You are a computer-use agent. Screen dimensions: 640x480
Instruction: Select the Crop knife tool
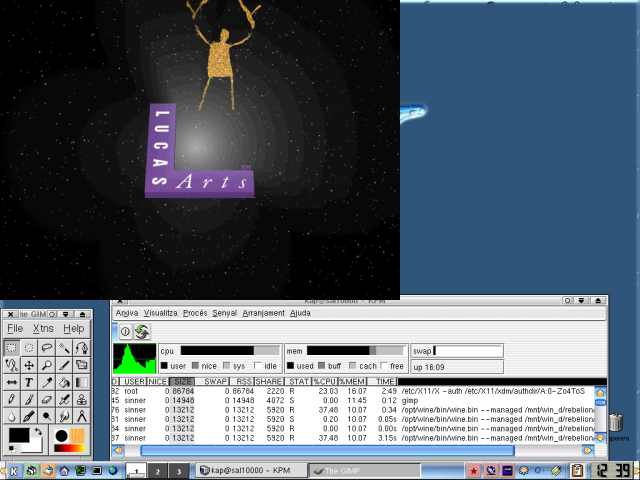pyautogui.click(x=64, y=365)
